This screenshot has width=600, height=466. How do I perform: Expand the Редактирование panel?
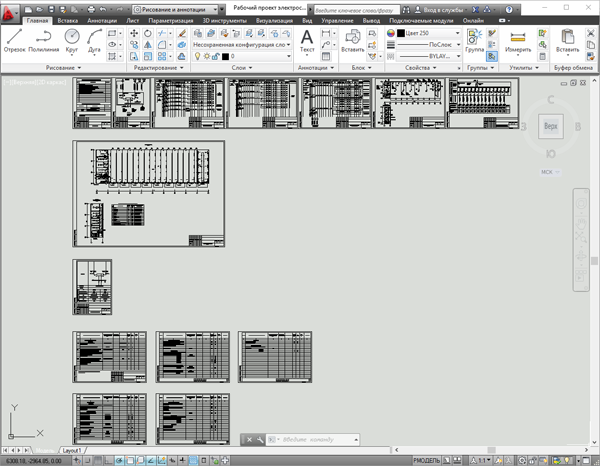tap(159, 68)
